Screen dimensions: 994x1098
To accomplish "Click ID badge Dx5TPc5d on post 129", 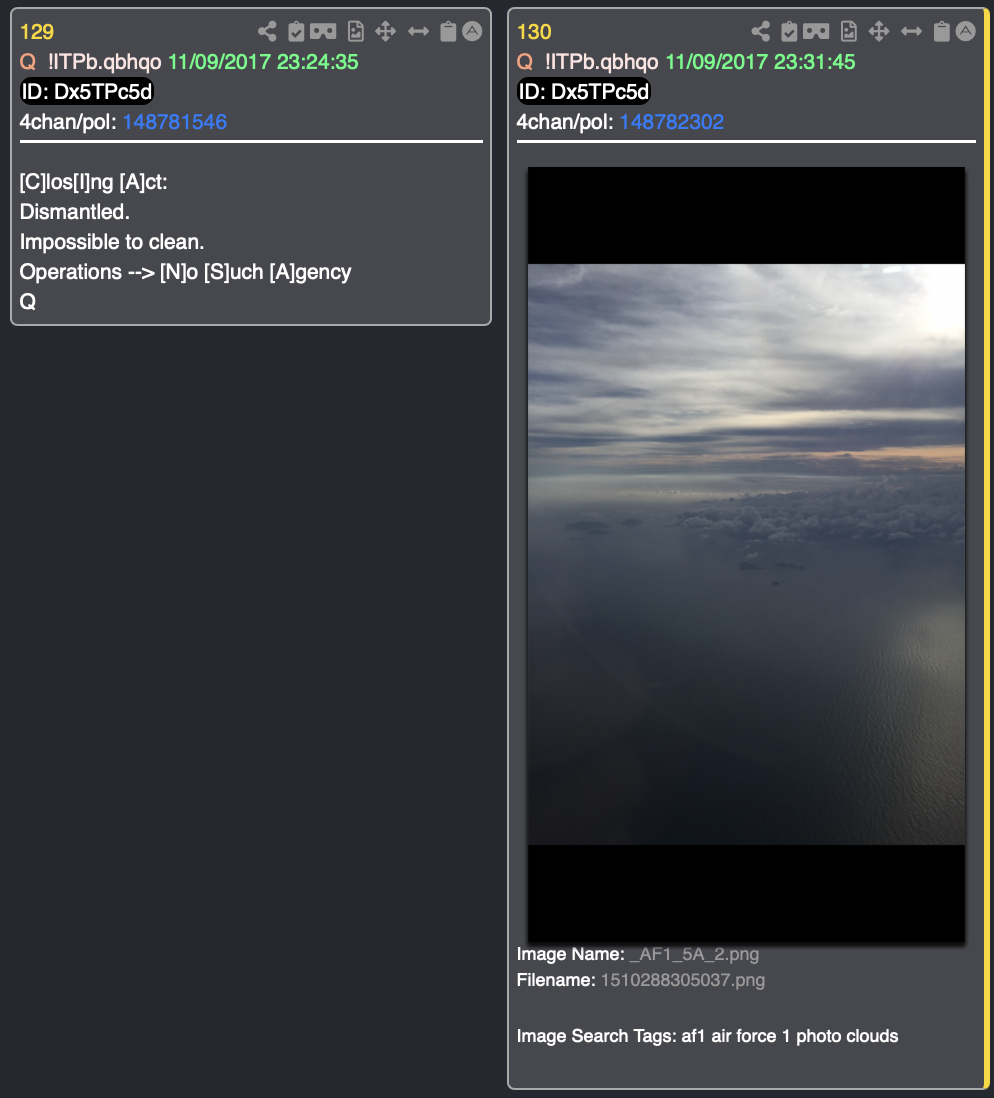I will [x=87, y=92].
